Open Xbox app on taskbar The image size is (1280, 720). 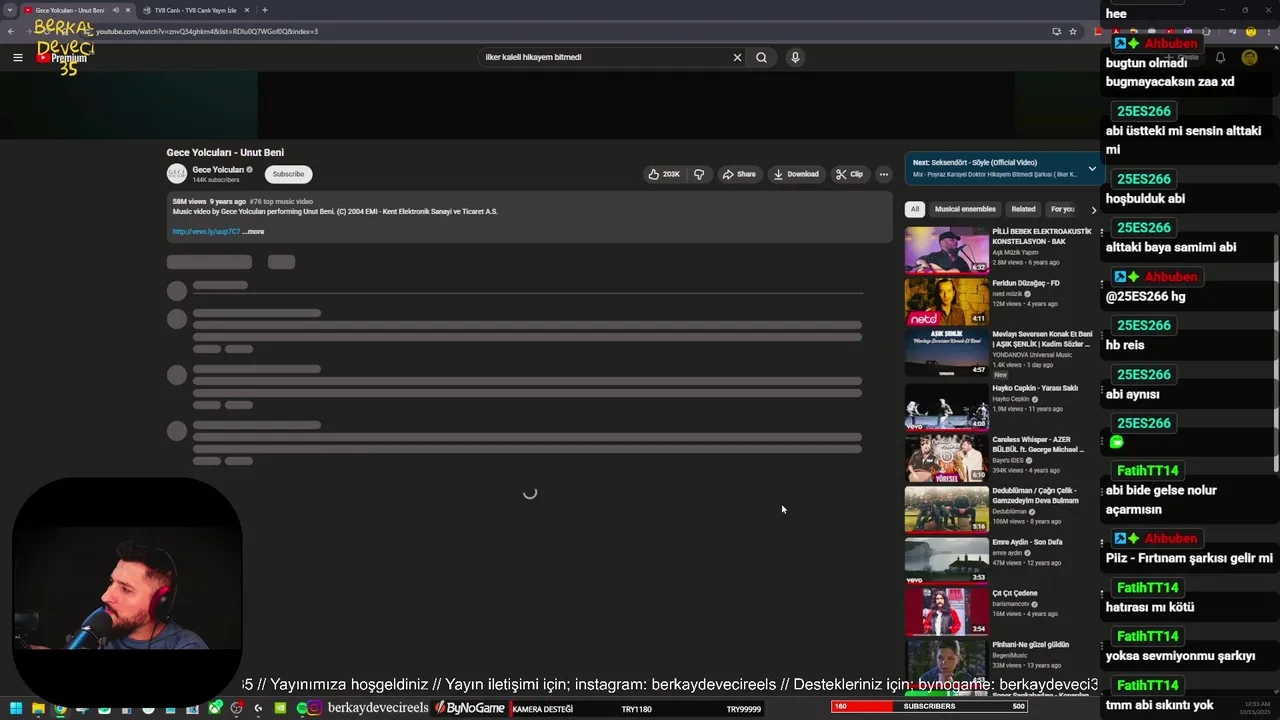pos(215,708)
